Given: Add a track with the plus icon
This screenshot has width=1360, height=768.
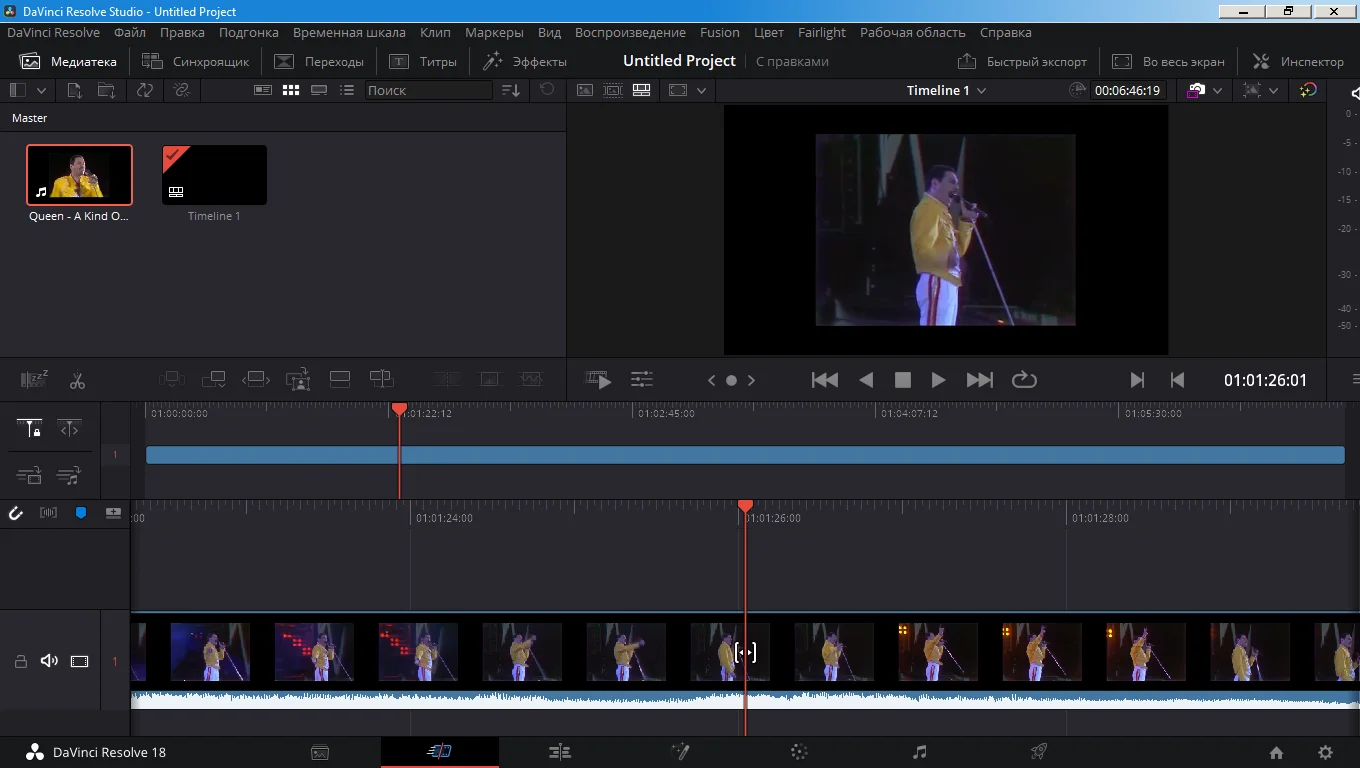Looking at the screenshot, I should tap(113, 513).
